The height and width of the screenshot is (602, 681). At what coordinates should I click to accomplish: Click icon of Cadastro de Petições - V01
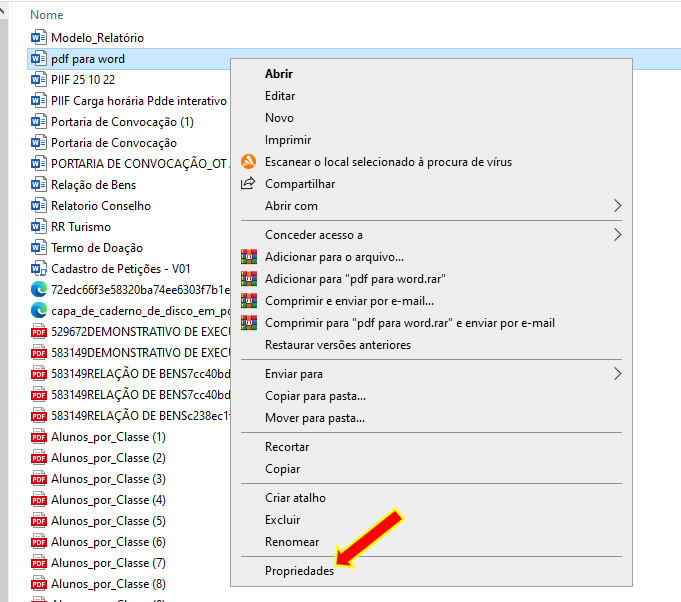[x=39, y=268]
